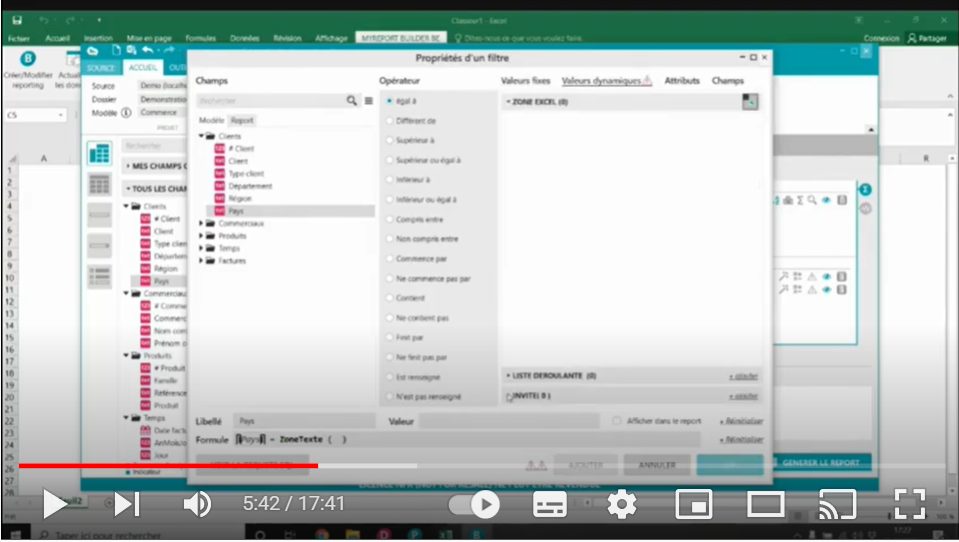The width and height of the screenshot is (959, 542).
Task: Switch to the Attributs tab
Action: point(682,80)
